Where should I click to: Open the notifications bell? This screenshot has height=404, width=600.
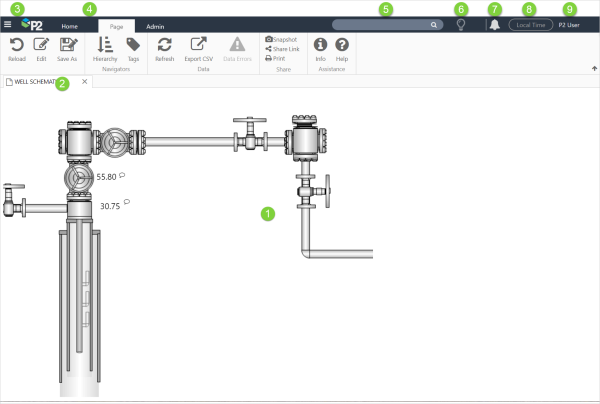494,25
